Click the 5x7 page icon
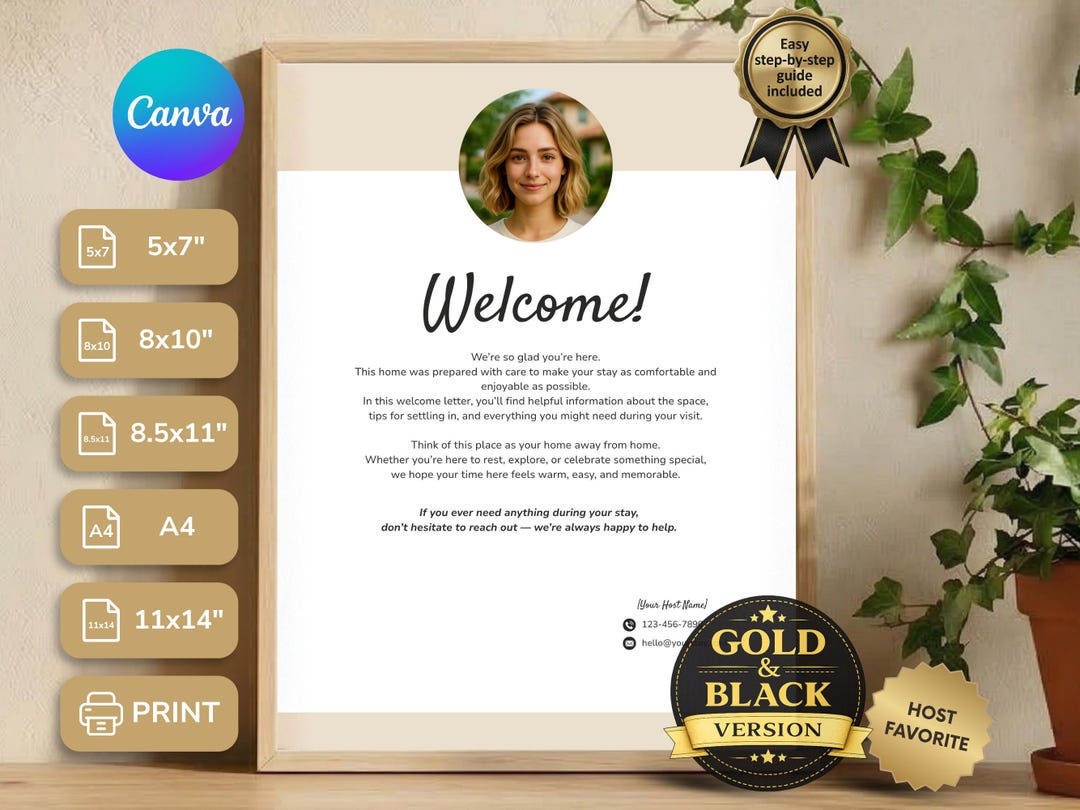Screen dimensions: 1080x810 (x=97, y=247)
